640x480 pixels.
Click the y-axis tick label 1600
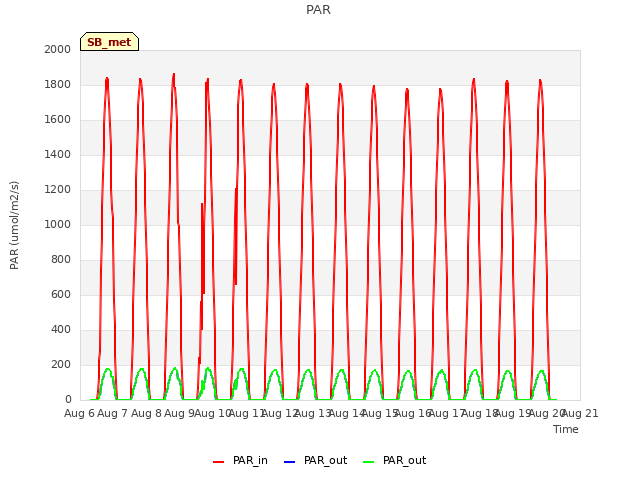(x=58, y=120)
